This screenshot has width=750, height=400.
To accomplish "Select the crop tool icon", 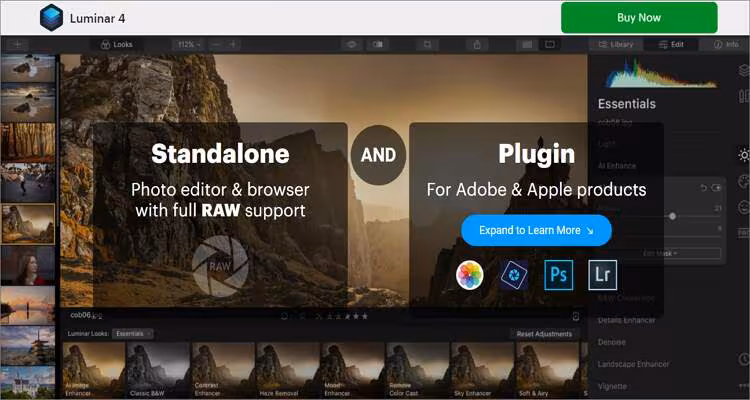I will (x=427, y=44).
